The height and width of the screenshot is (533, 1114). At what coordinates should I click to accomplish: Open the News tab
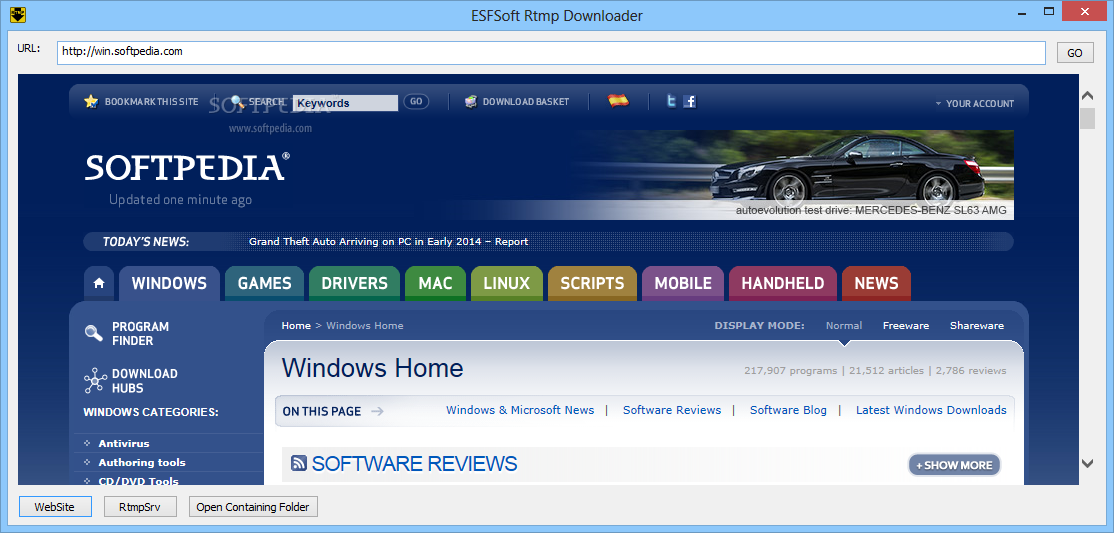(x=876, y=284)
